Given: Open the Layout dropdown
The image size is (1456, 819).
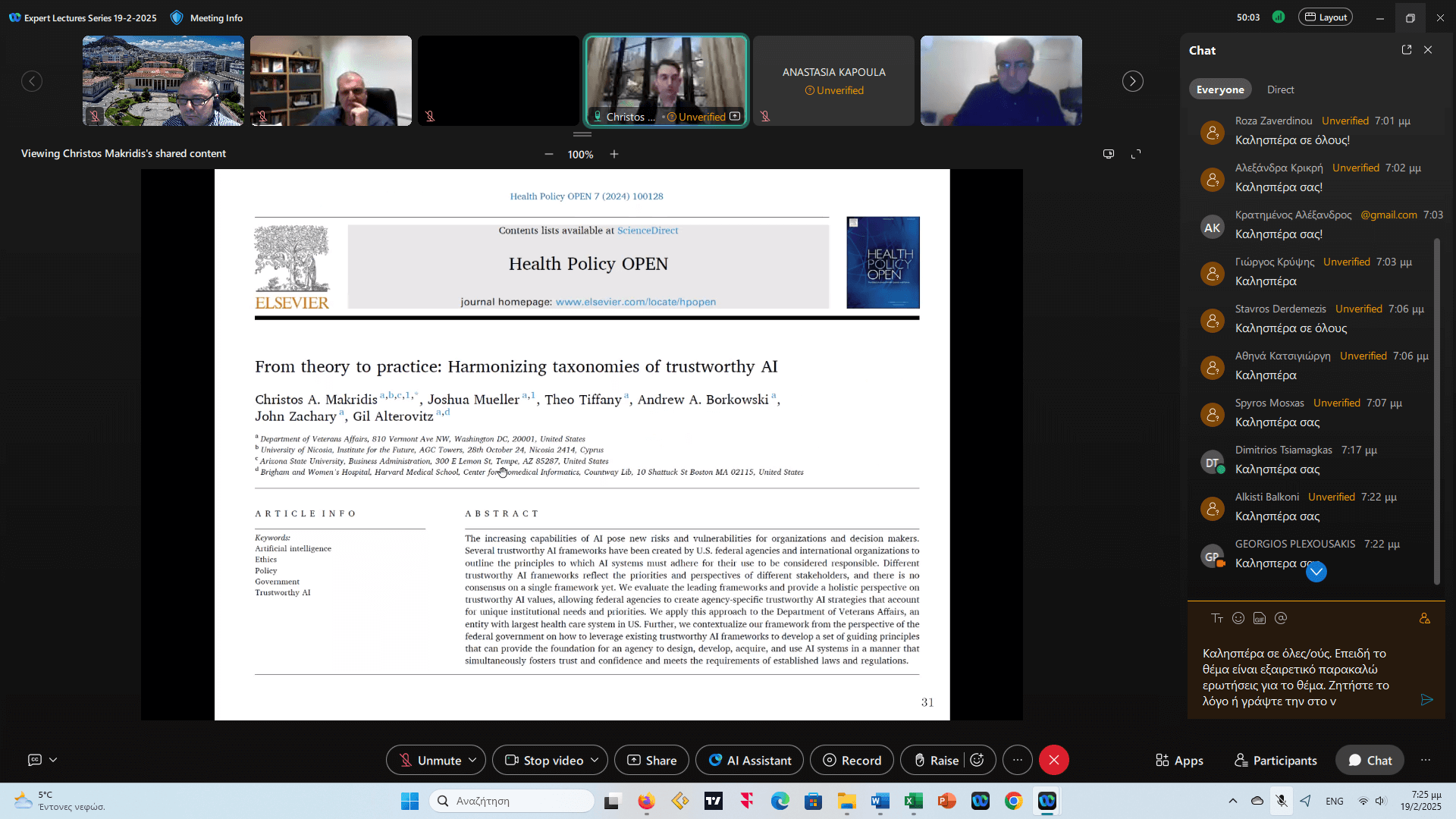Looking at the screenshot, I should (x=1326, y=17).
